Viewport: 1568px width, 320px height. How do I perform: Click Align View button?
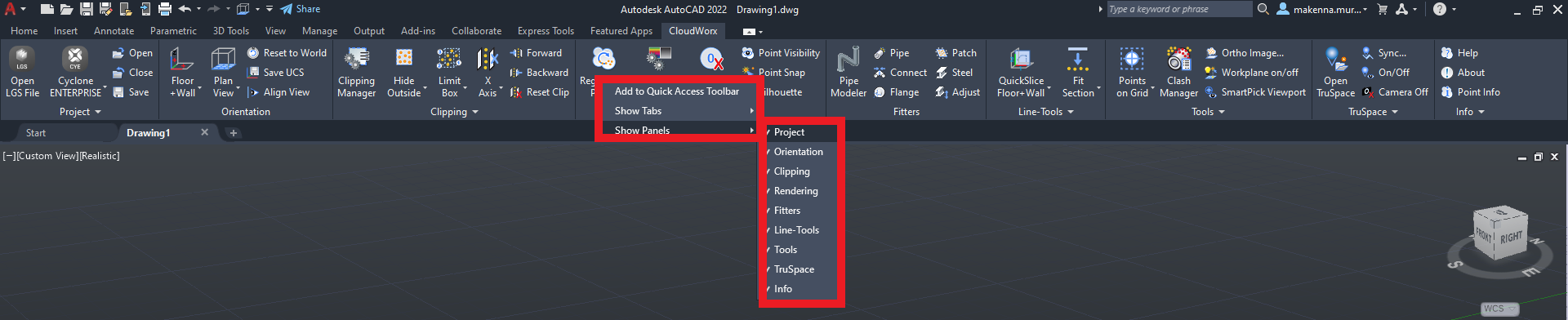278,92
